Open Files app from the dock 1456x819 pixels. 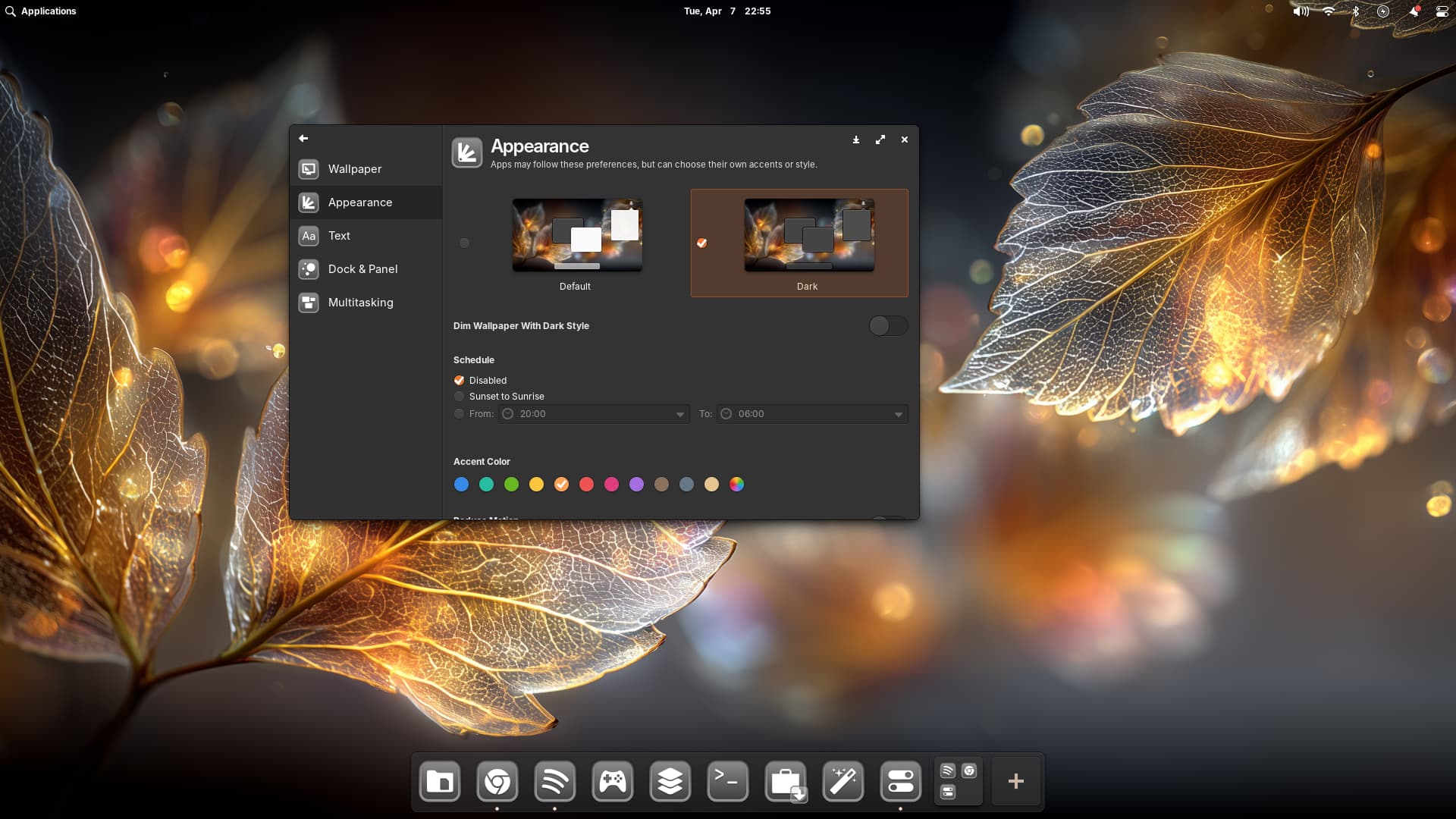(440, 781)
